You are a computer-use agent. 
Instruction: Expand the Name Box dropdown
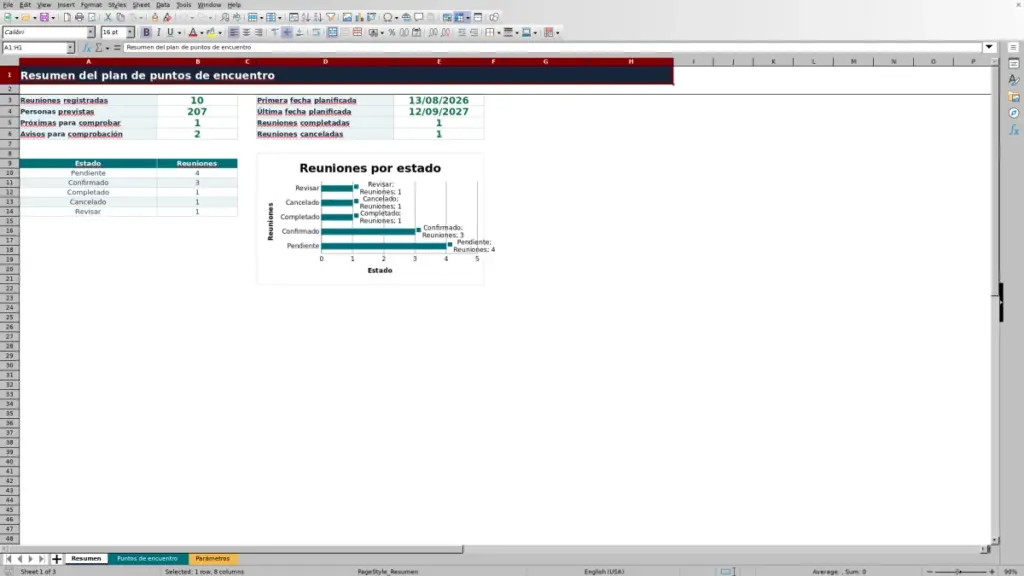pyautogui.click(x=70, y=48)
